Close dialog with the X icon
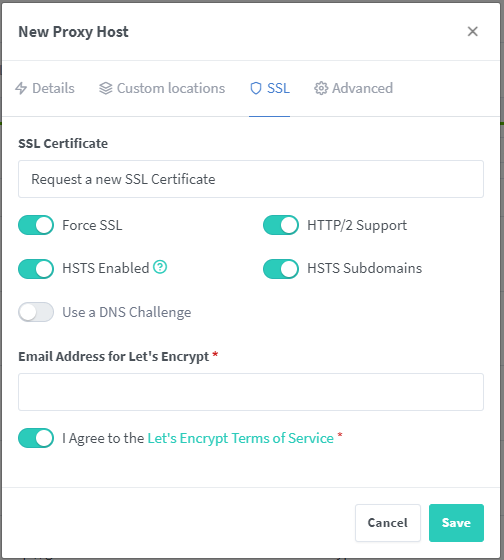The image size is (504, 560). 473,31
